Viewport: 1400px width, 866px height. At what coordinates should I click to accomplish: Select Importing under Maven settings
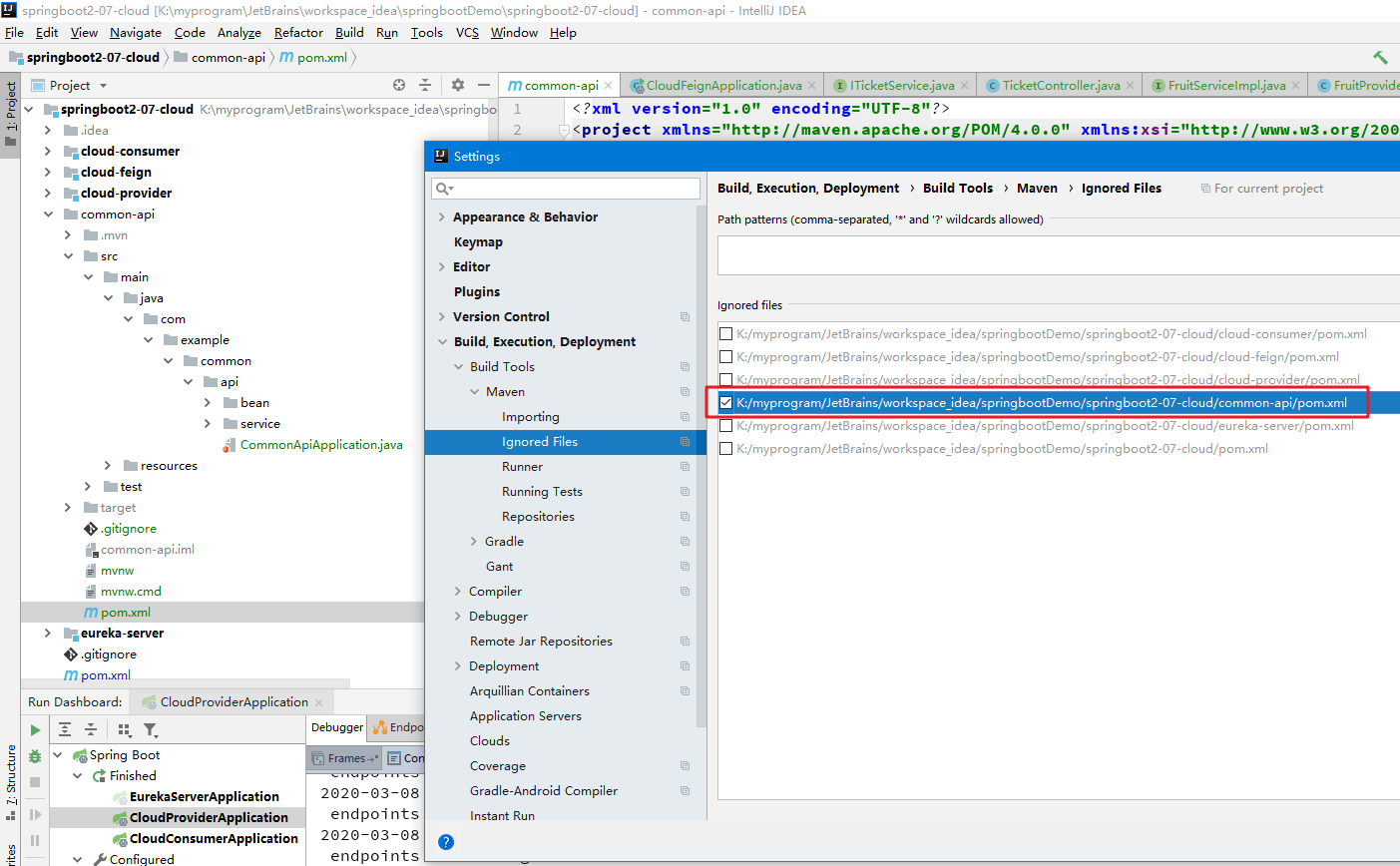coord(530,417)
